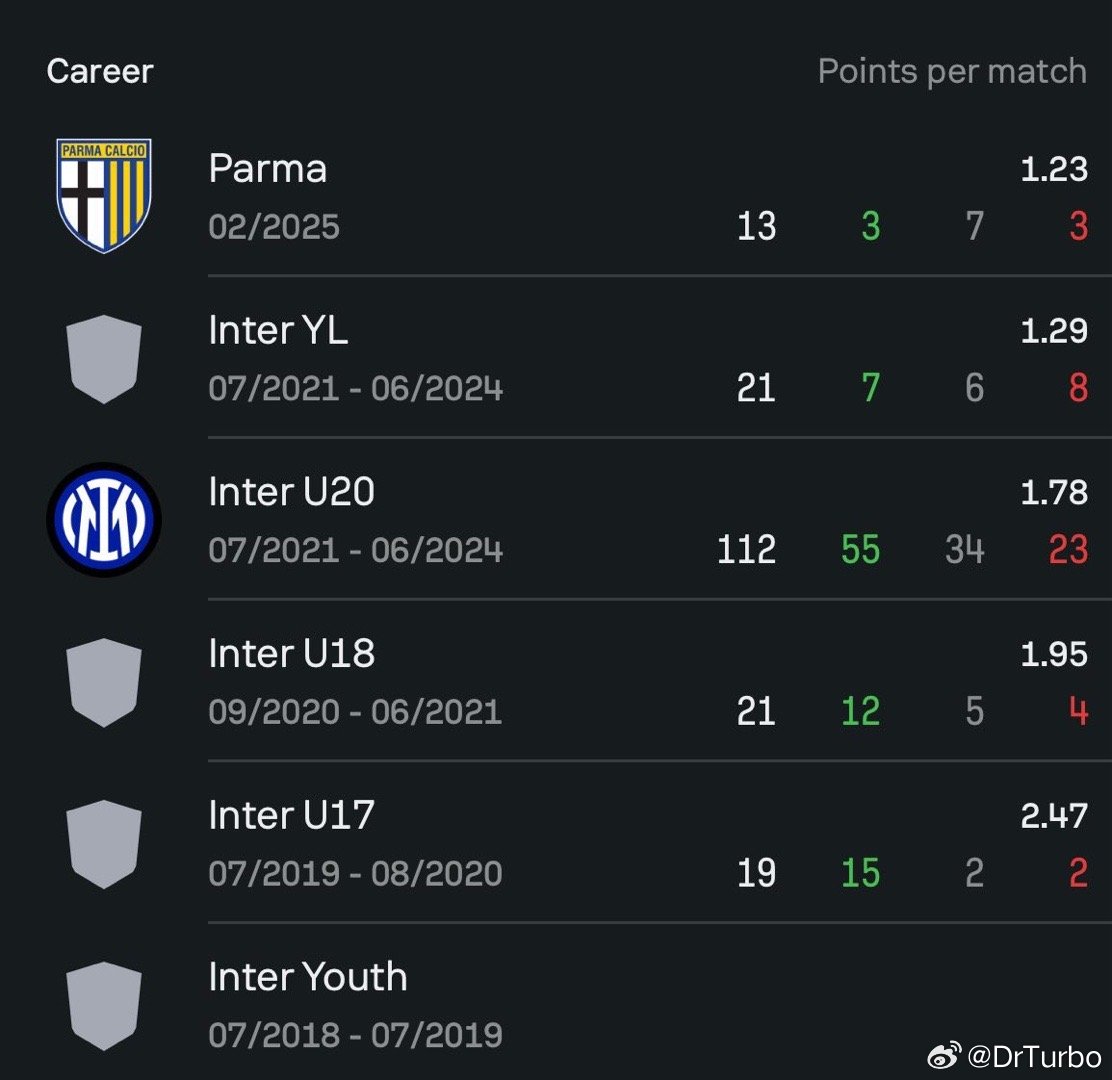Click the Points per match column header
This screenshot has height=1080, width=1112.
(952, 72)
